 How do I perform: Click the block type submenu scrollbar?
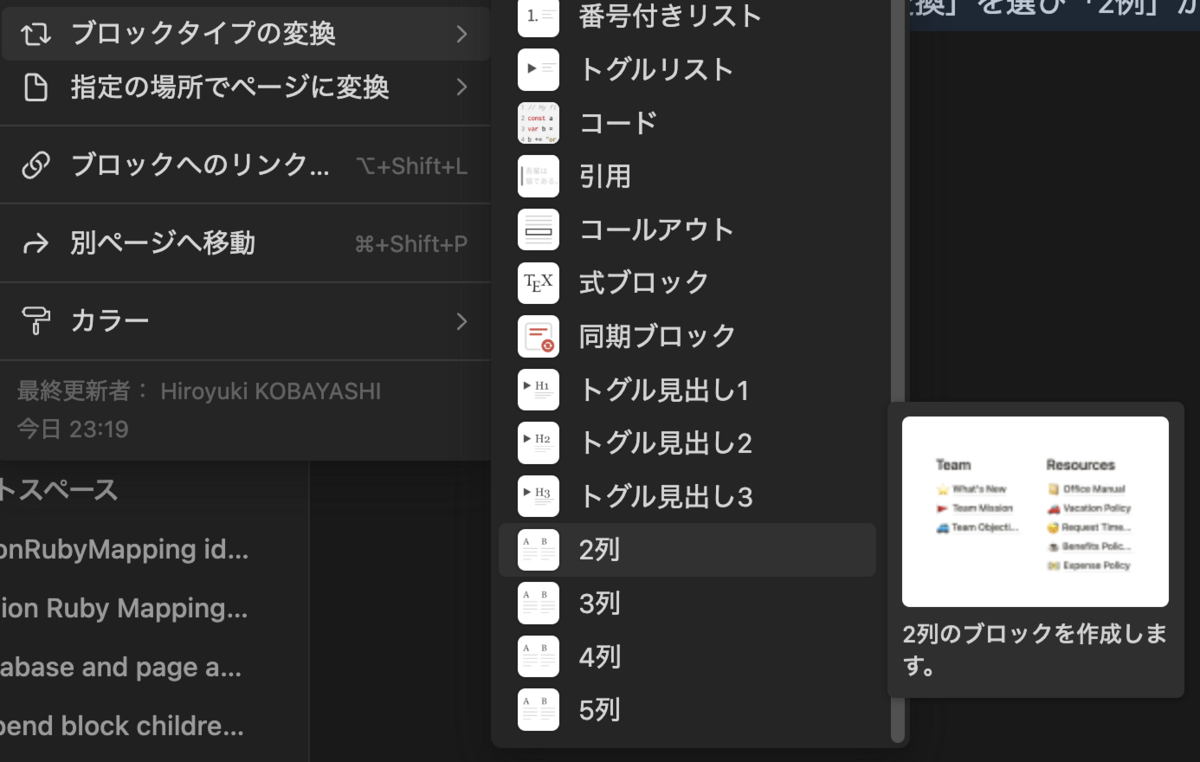pyautogui.click(x=897, y=370)
